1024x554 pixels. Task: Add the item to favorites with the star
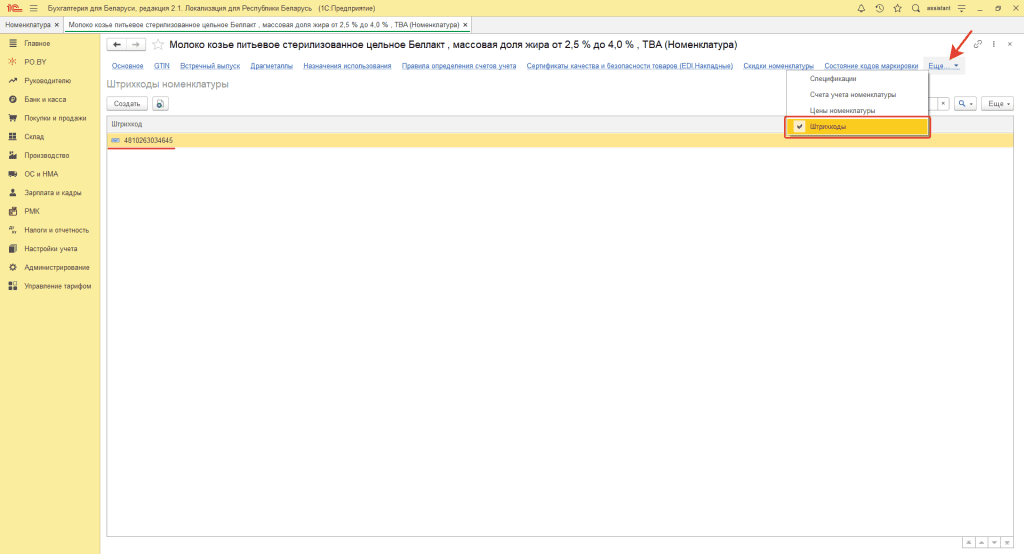[x=157, y=44]
